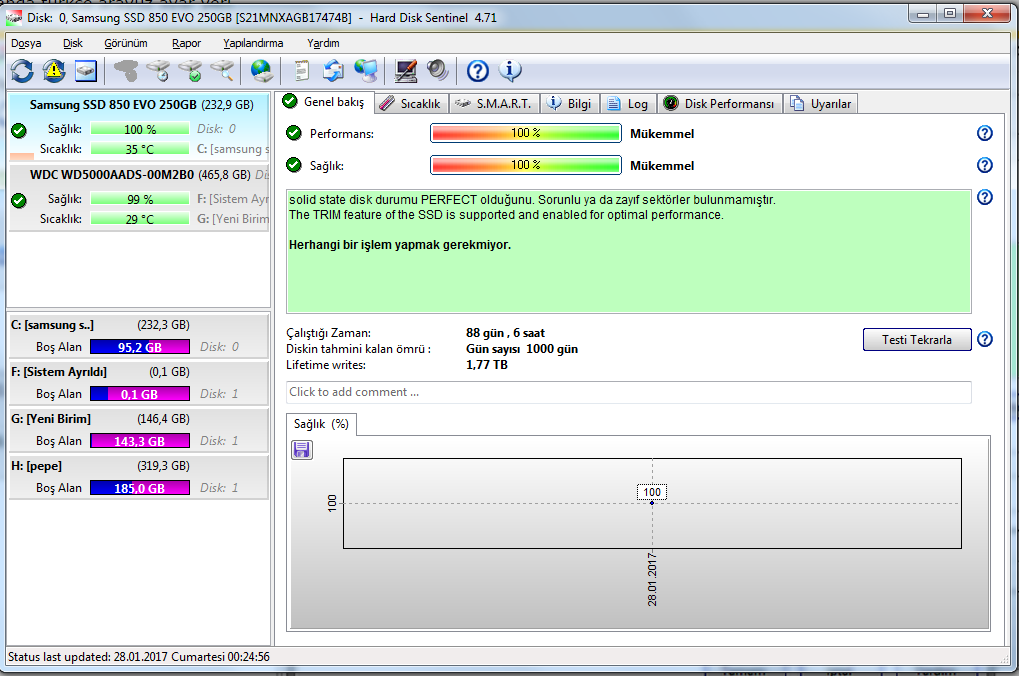Open the Görünüm menu

126,43
